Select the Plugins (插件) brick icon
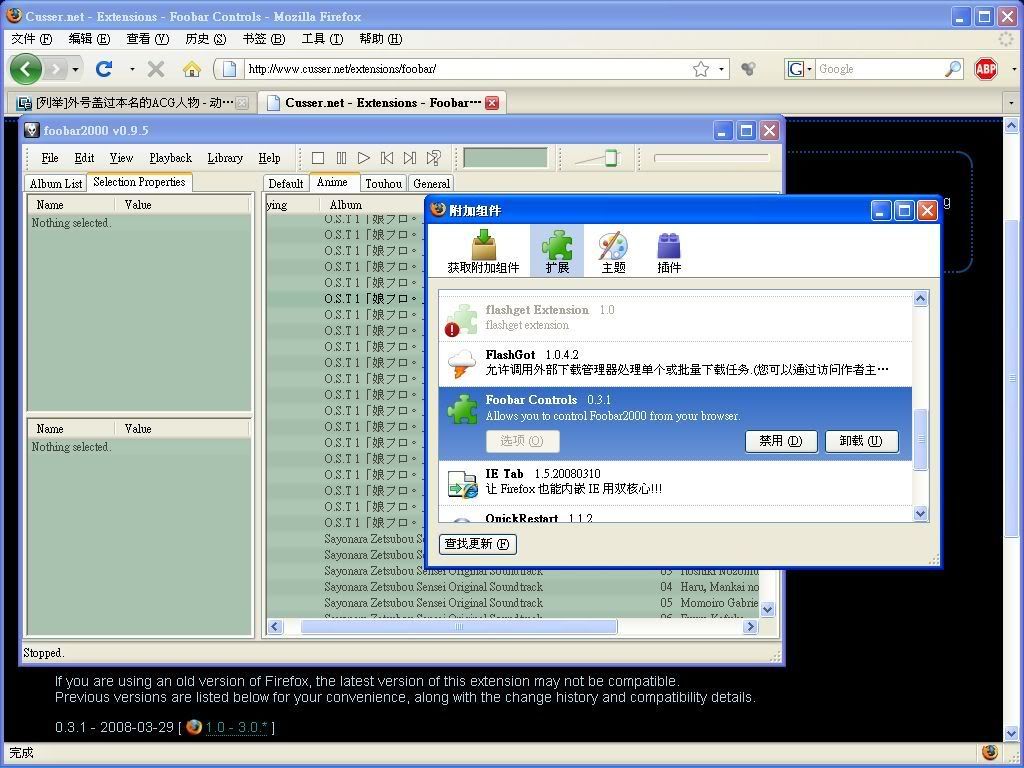 (x=669, y=251)
